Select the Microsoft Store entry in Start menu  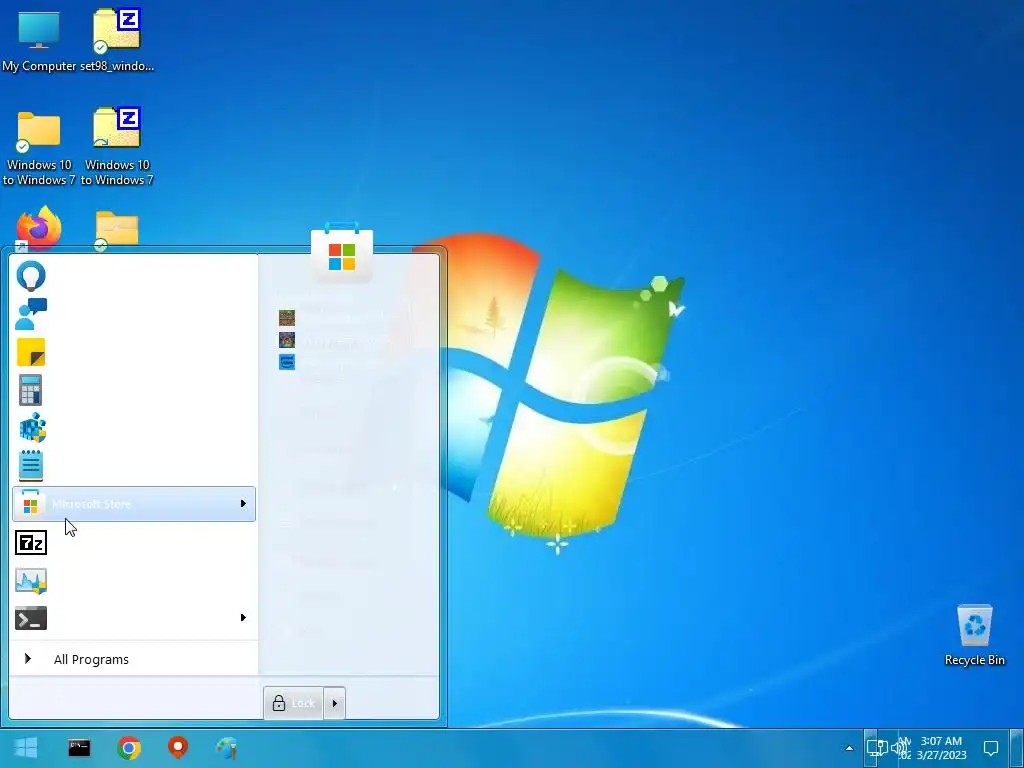point(134,504)
